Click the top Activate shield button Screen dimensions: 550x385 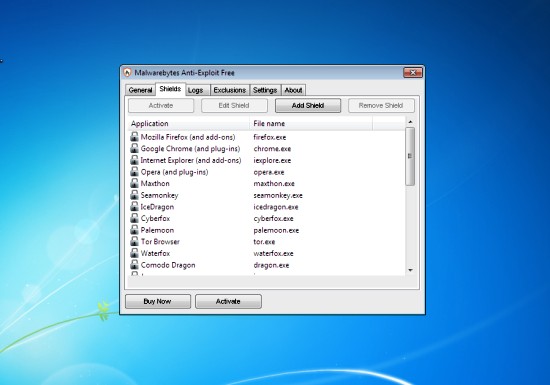[x=161, y=106]
